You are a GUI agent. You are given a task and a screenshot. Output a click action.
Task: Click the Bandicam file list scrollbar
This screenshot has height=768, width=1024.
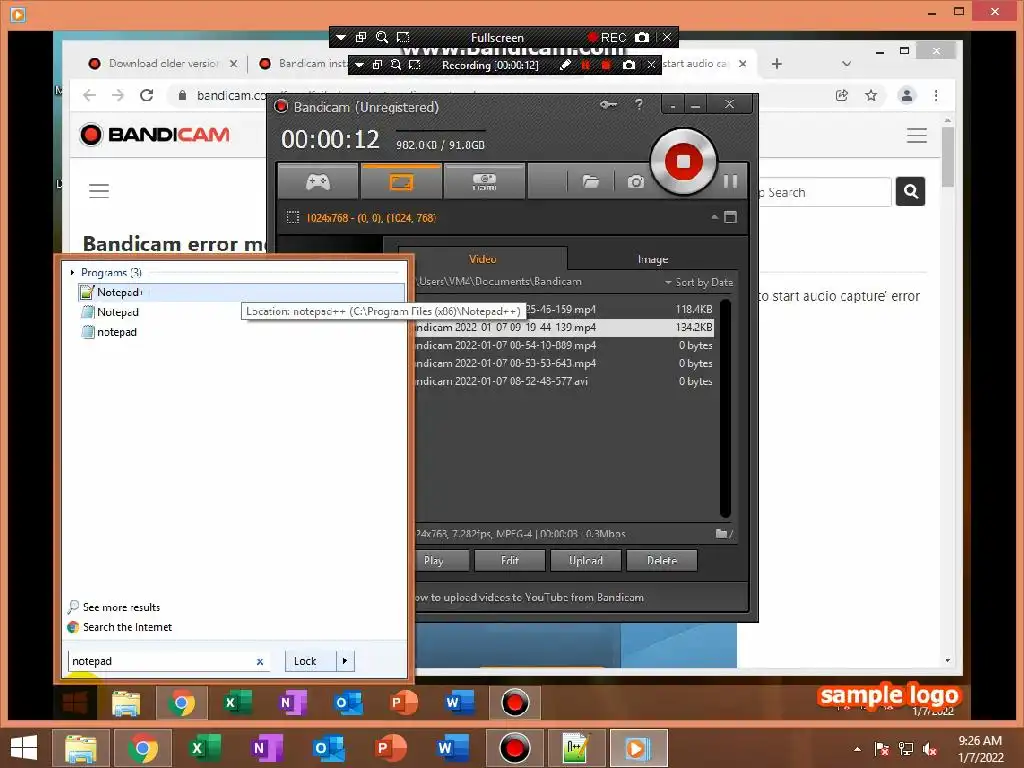725,408
